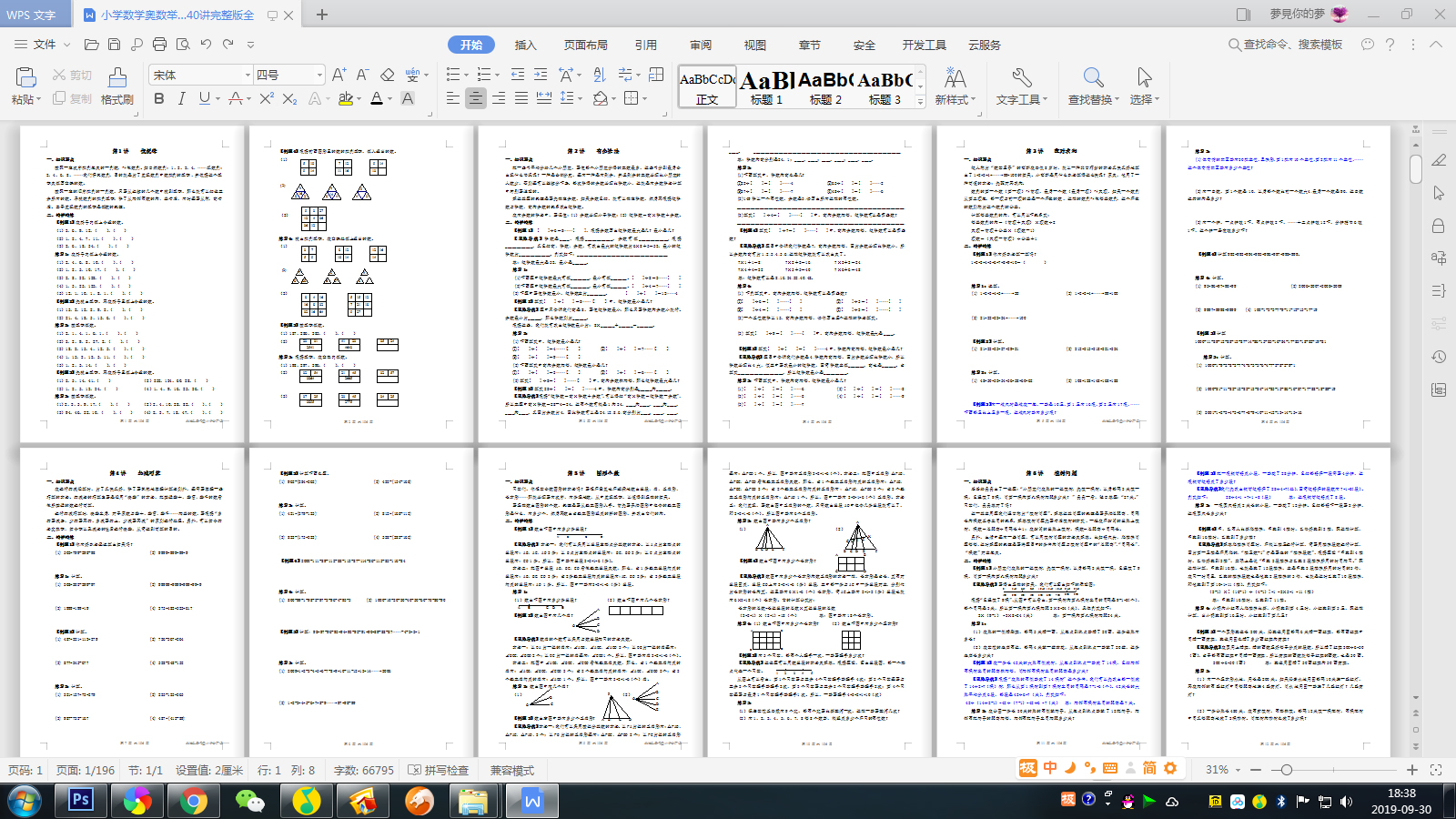Expand the highlight color dropdown arrow
Screen dimensions: 1456x819
point(359,99)
